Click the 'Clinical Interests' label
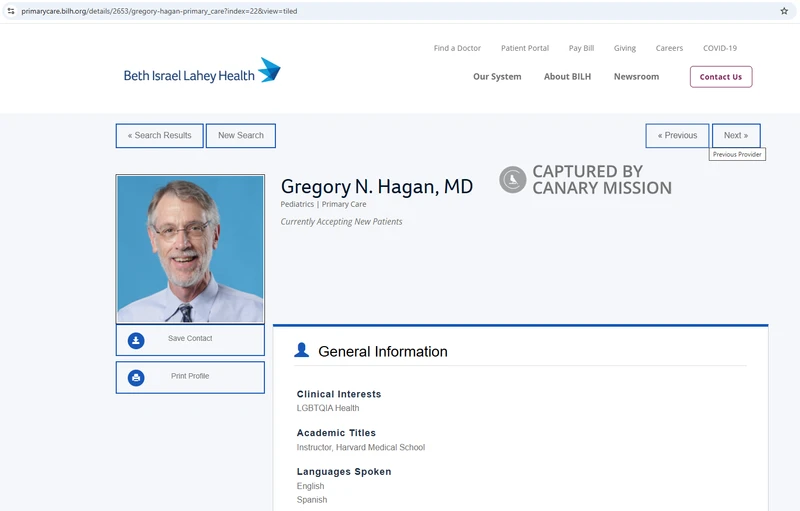 coord(339,394)
